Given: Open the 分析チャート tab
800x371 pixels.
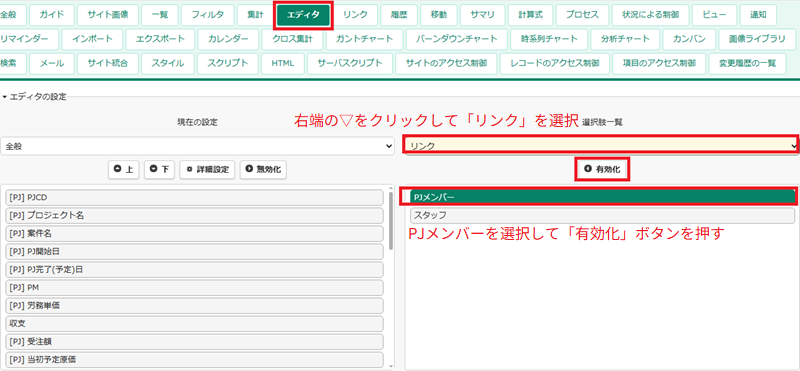Looking at the screenshot, I should coord(625,39).
